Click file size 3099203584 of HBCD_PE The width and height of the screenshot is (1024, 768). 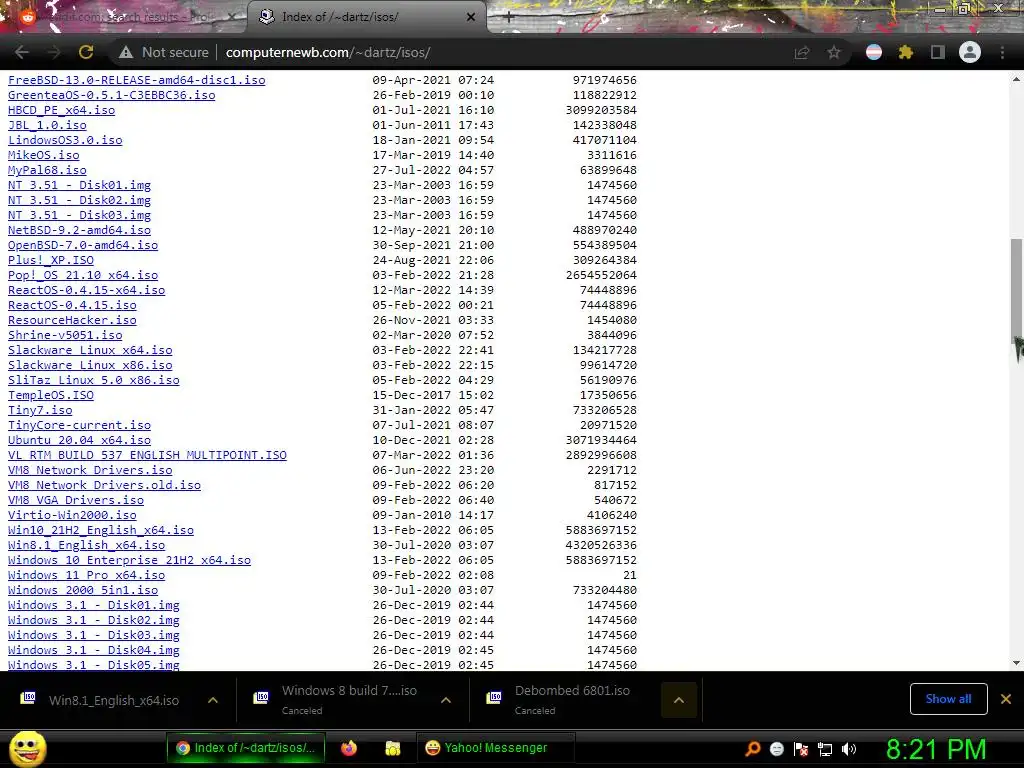[601, 110]
